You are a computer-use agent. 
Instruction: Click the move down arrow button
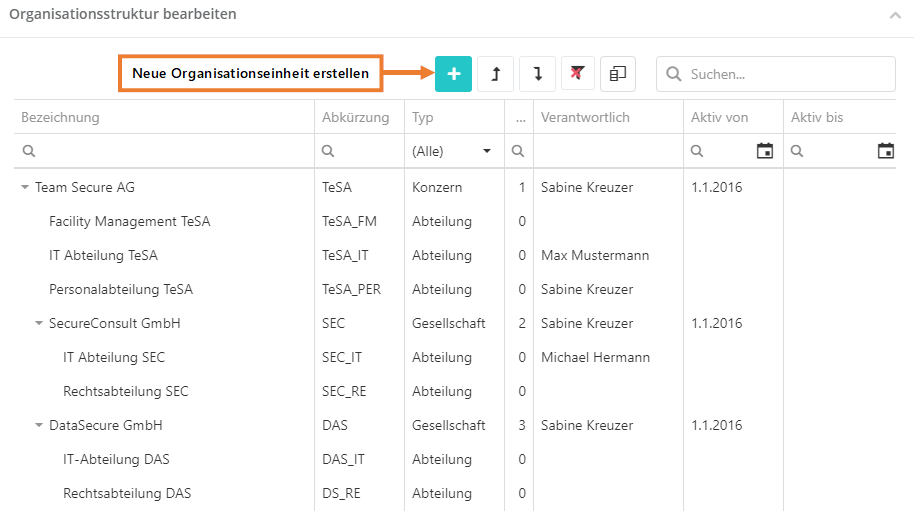537,74
